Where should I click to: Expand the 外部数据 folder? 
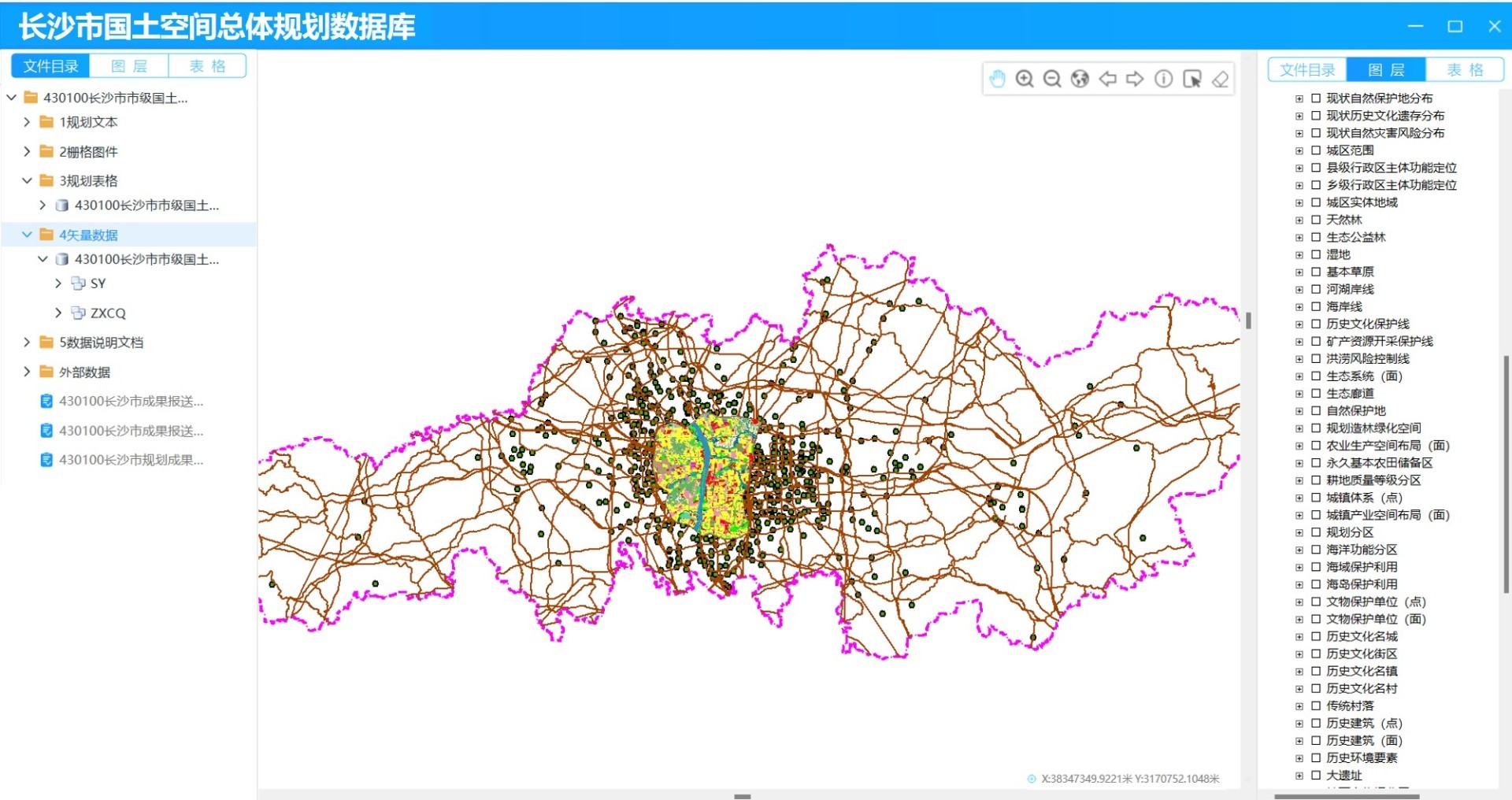click(27, 372)
